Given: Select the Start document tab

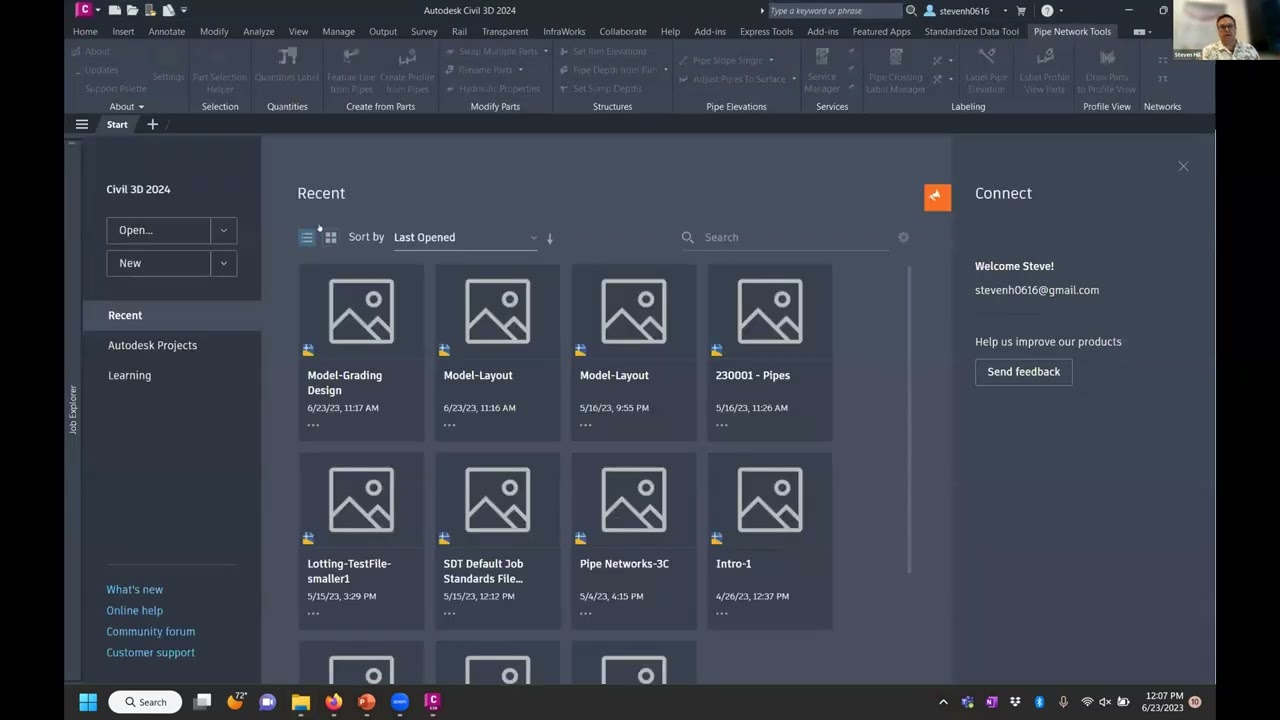Looking at the screenshot, I should coord(117,124).
